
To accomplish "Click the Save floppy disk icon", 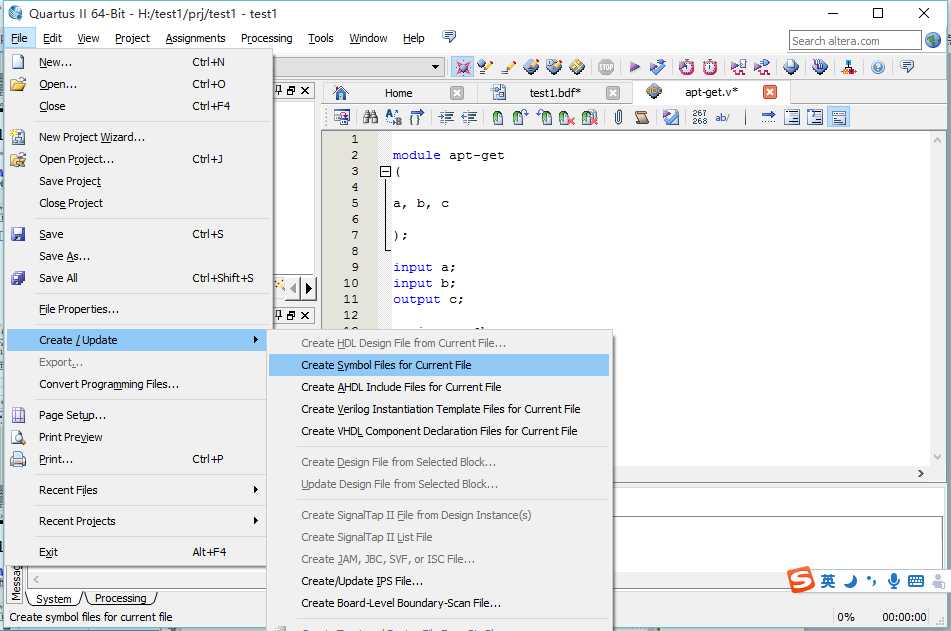I will [x=18, y=234].
